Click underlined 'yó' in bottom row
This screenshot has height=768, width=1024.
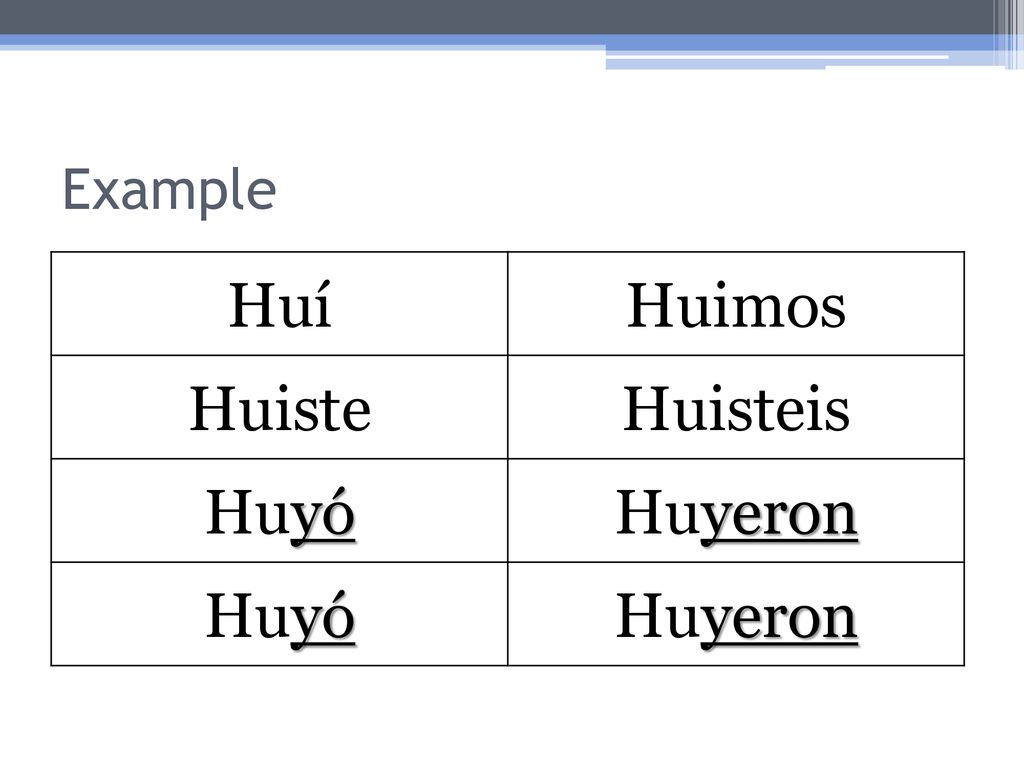[x=323, y=618]
